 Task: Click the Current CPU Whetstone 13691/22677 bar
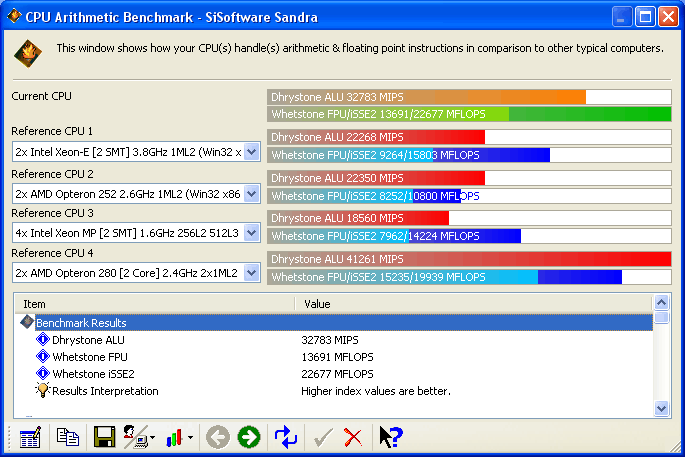[469, 114]
